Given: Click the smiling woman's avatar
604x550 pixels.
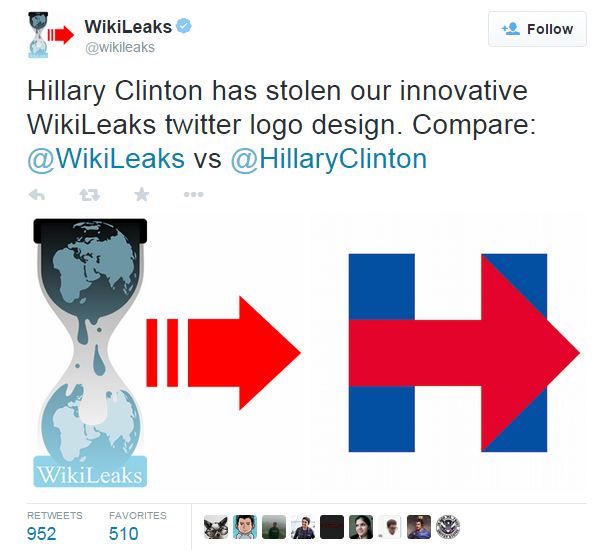Looking at the screenshot, I should (x=361, y=527).
